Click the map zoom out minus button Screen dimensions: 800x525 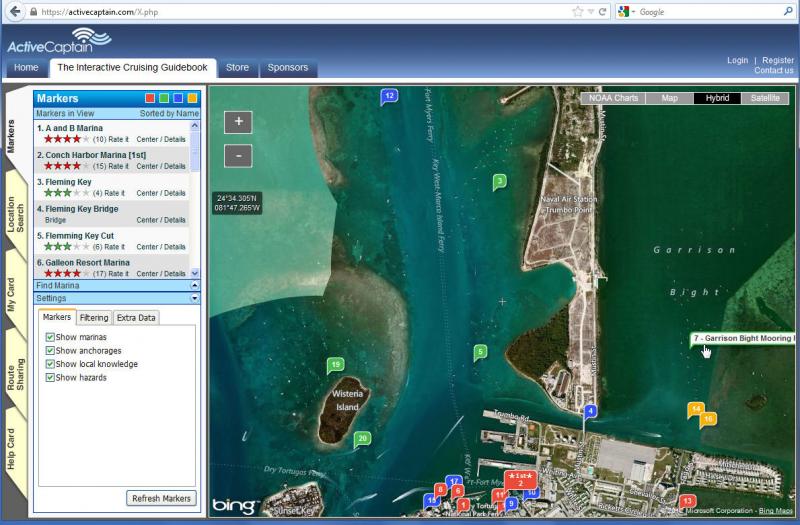238,156
